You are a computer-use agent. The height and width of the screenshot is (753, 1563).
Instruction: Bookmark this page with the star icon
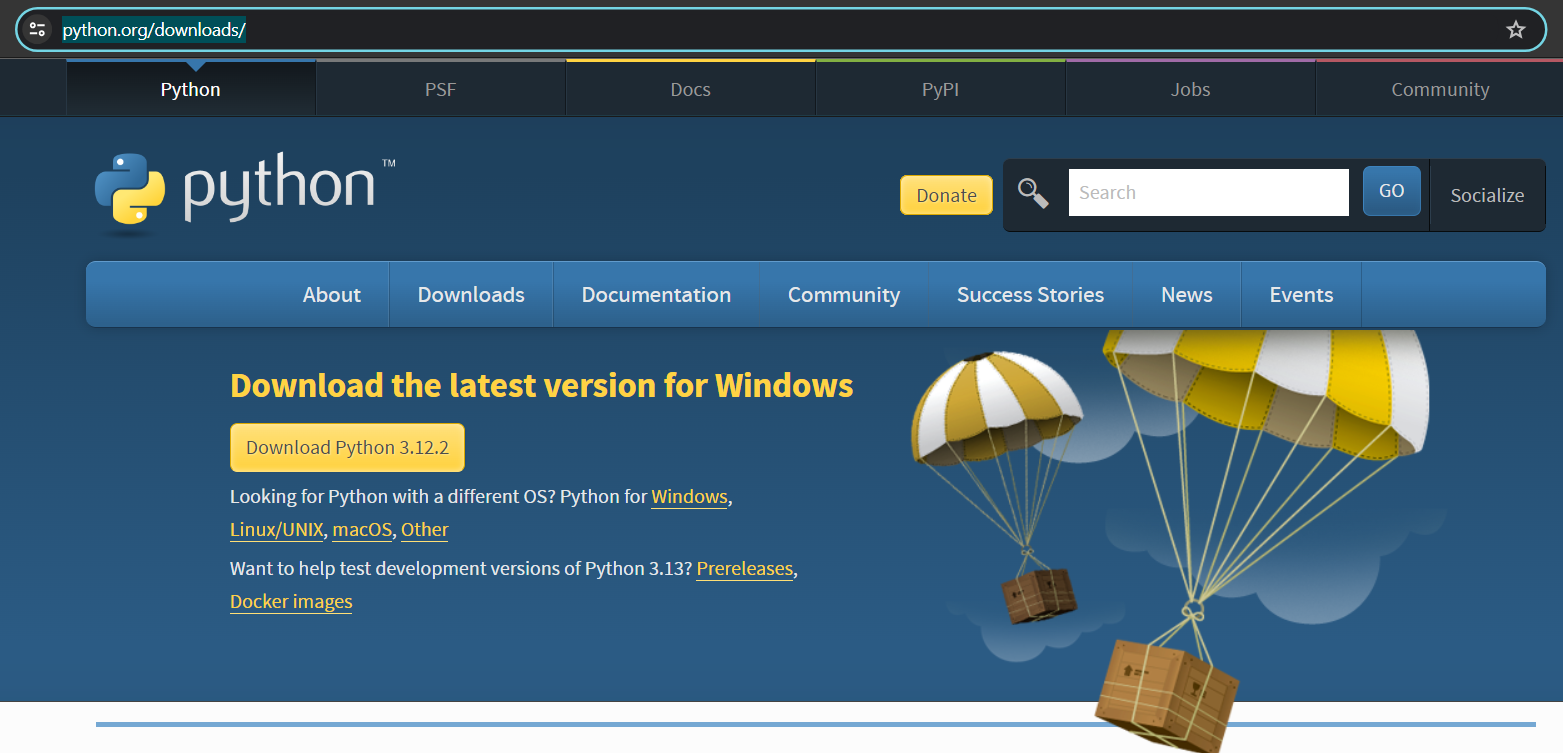(1516, 29)
